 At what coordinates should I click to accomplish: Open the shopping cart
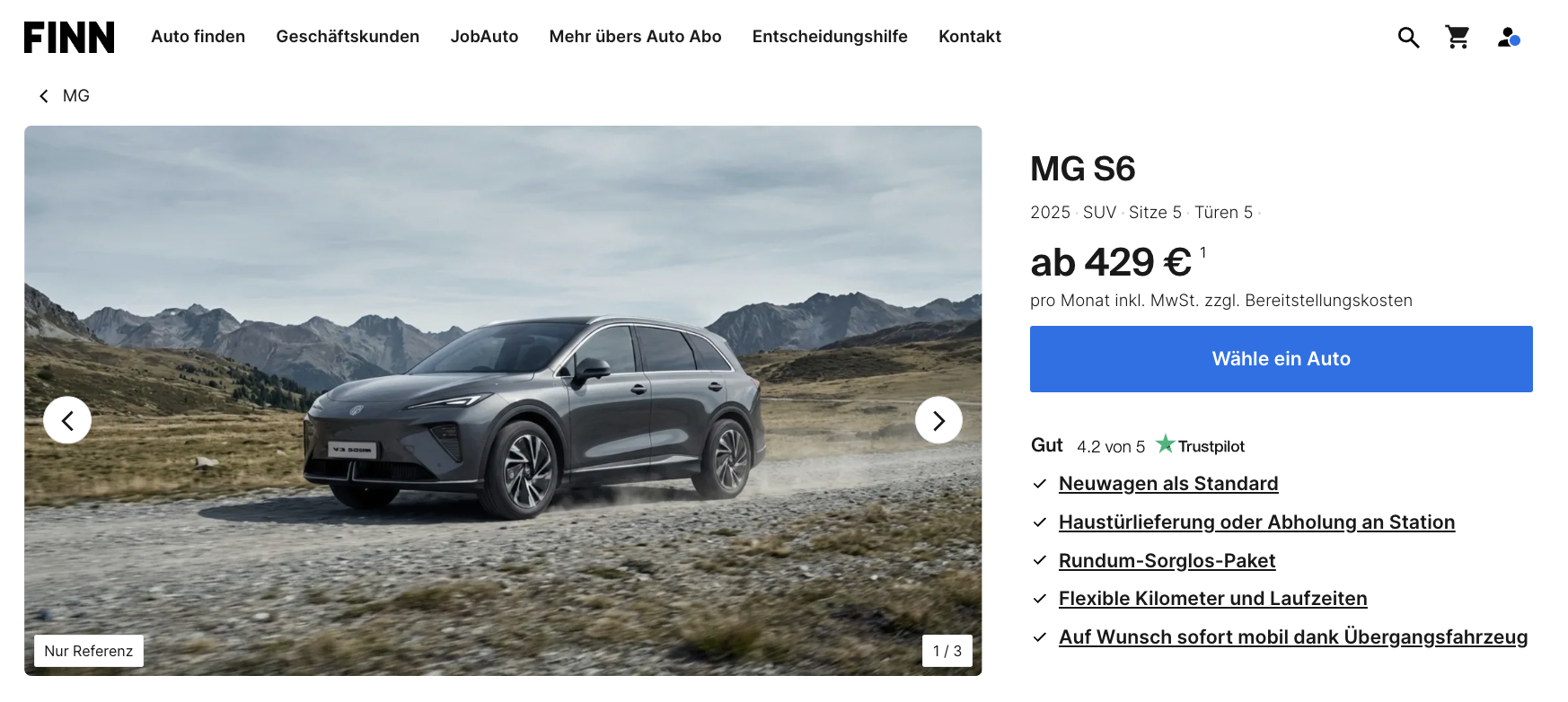click(1458, 37)
